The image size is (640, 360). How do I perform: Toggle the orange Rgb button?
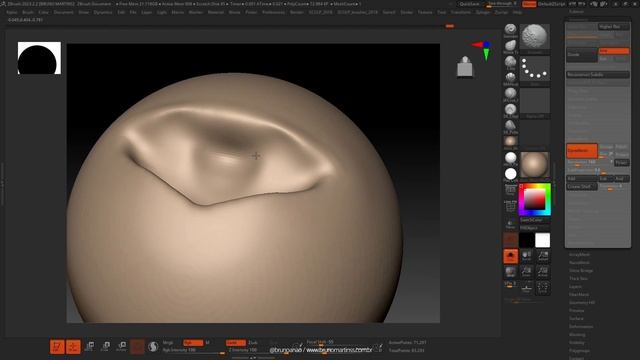[193, 342]
